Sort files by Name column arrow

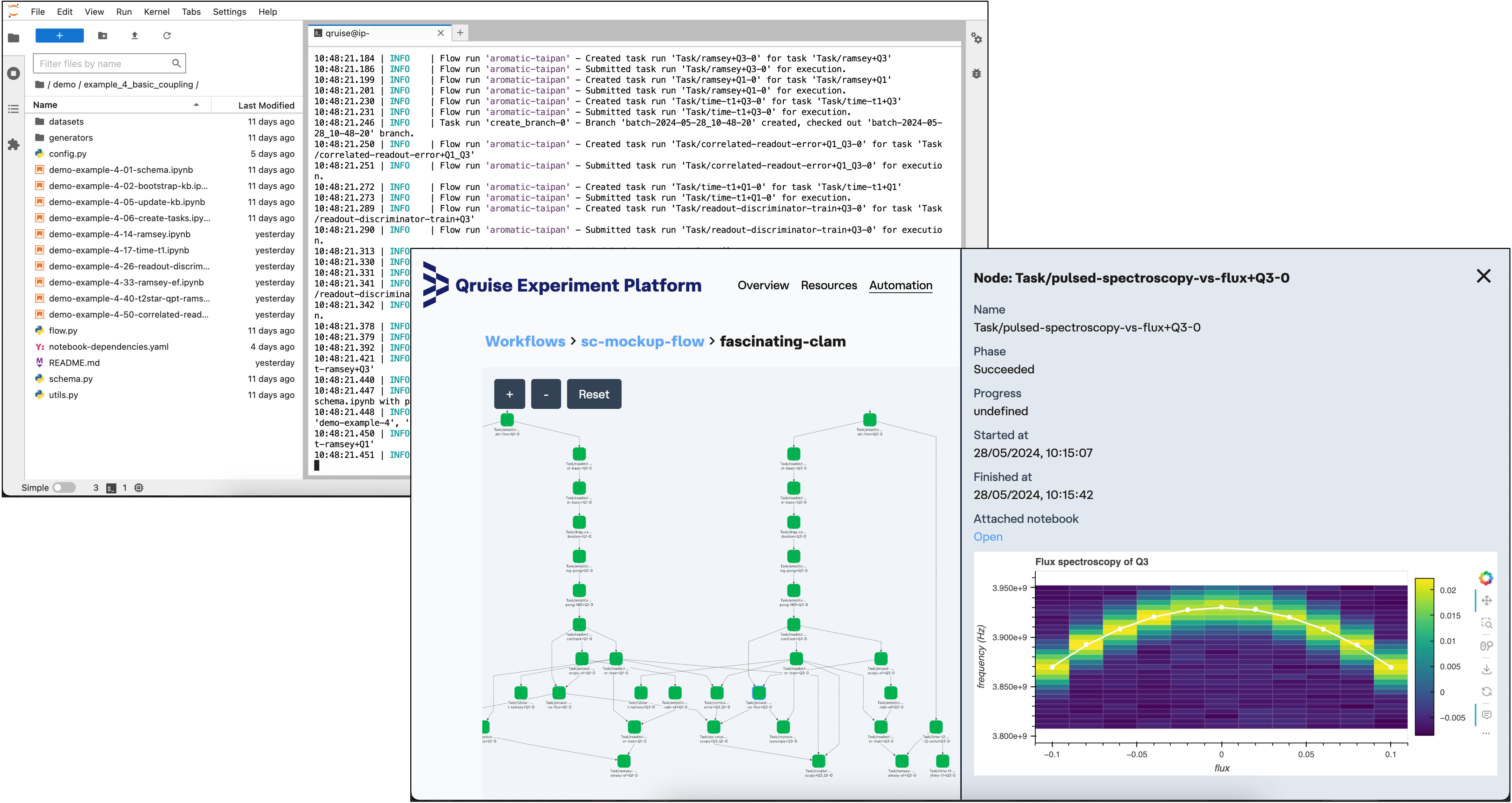point(196,105)
